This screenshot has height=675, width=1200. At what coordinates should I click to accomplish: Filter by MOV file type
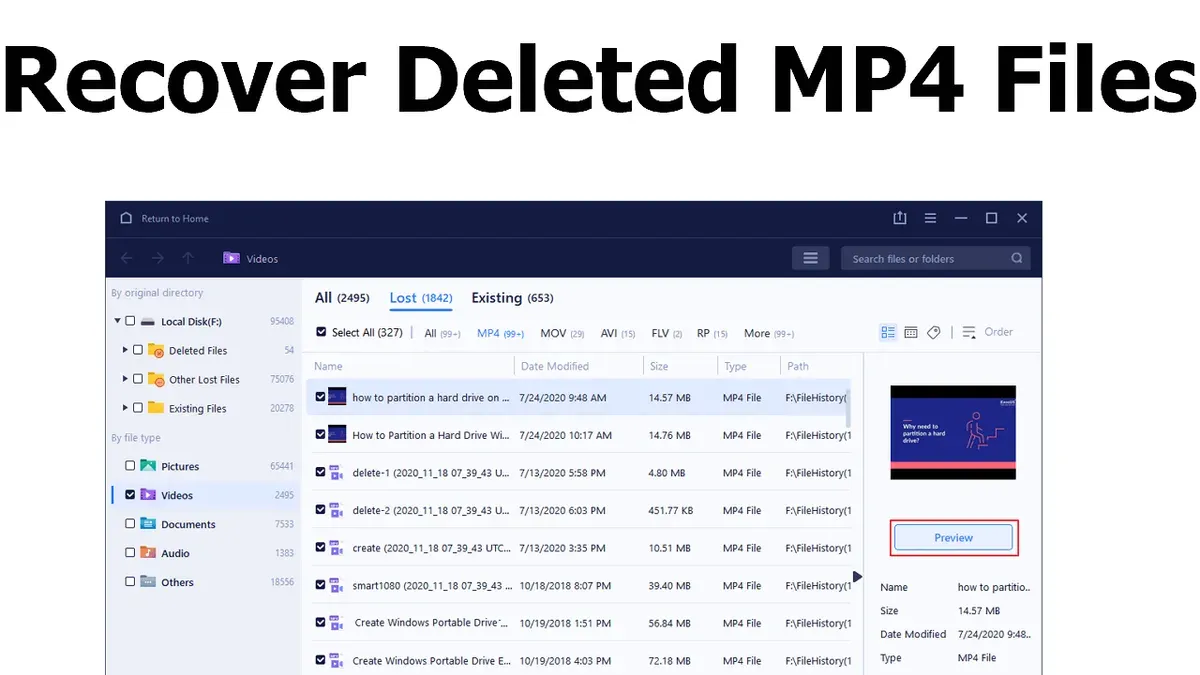(x=562, y=333)
